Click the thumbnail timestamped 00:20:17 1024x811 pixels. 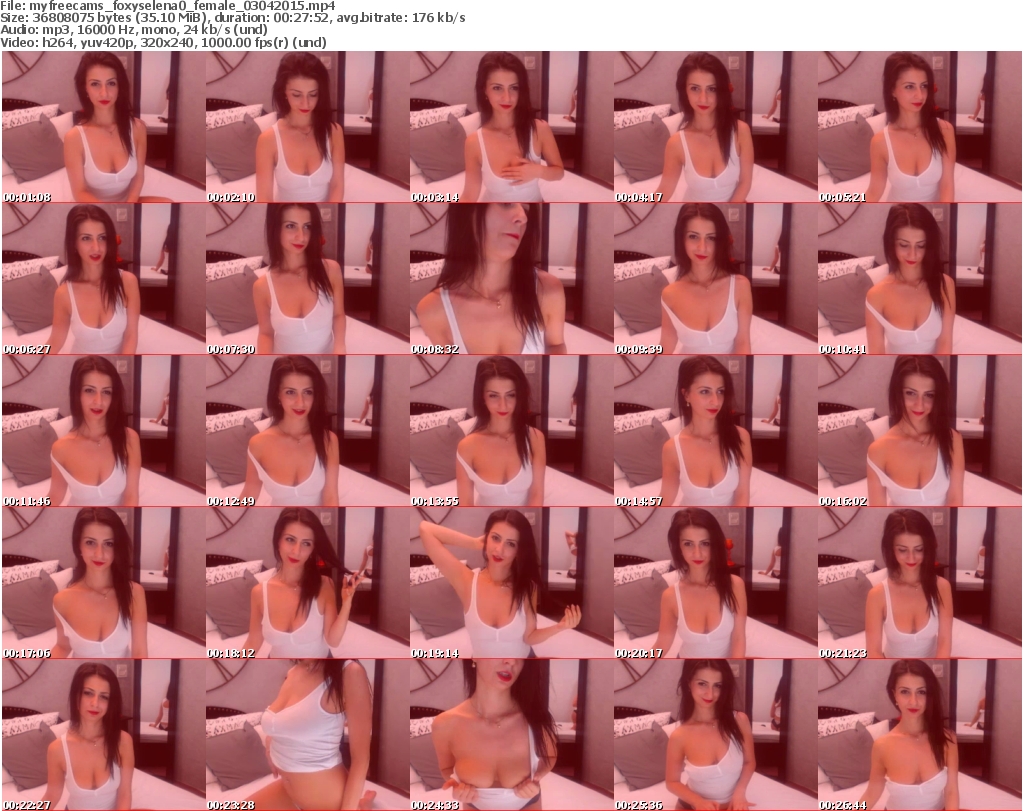(x=715, y=583)
